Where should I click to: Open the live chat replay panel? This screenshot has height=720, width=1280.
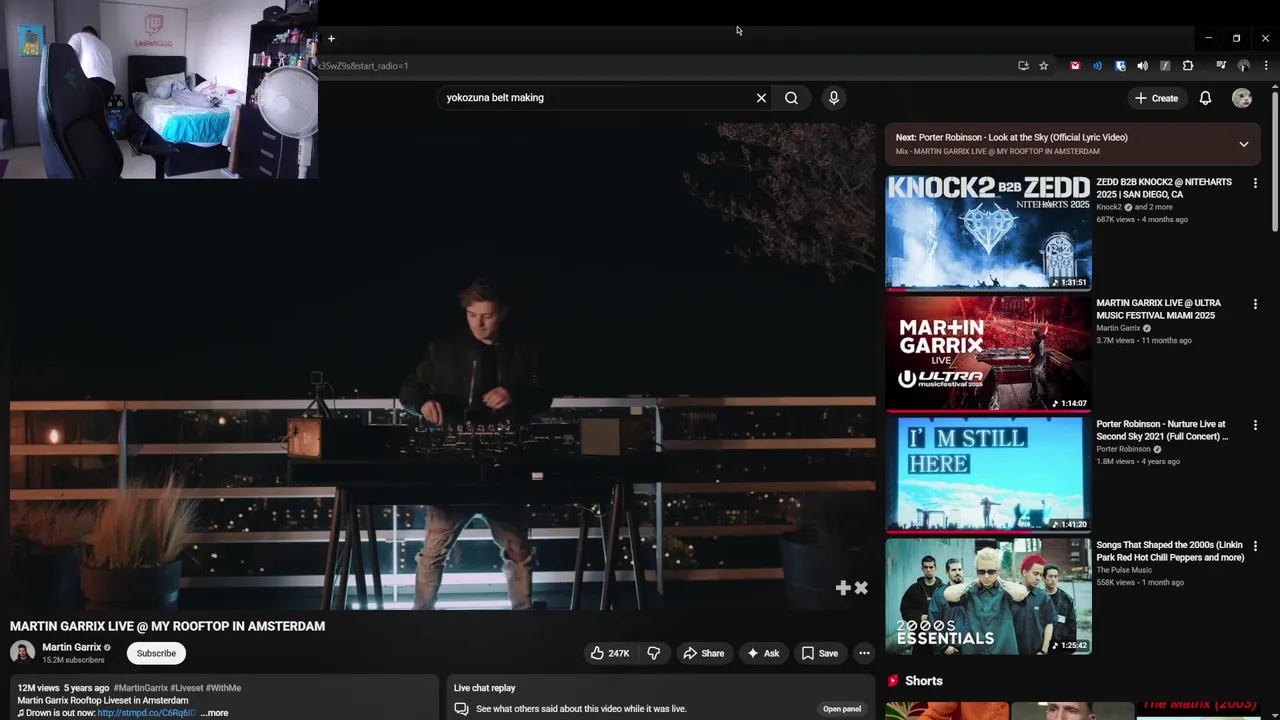click(x=842, y=709)
